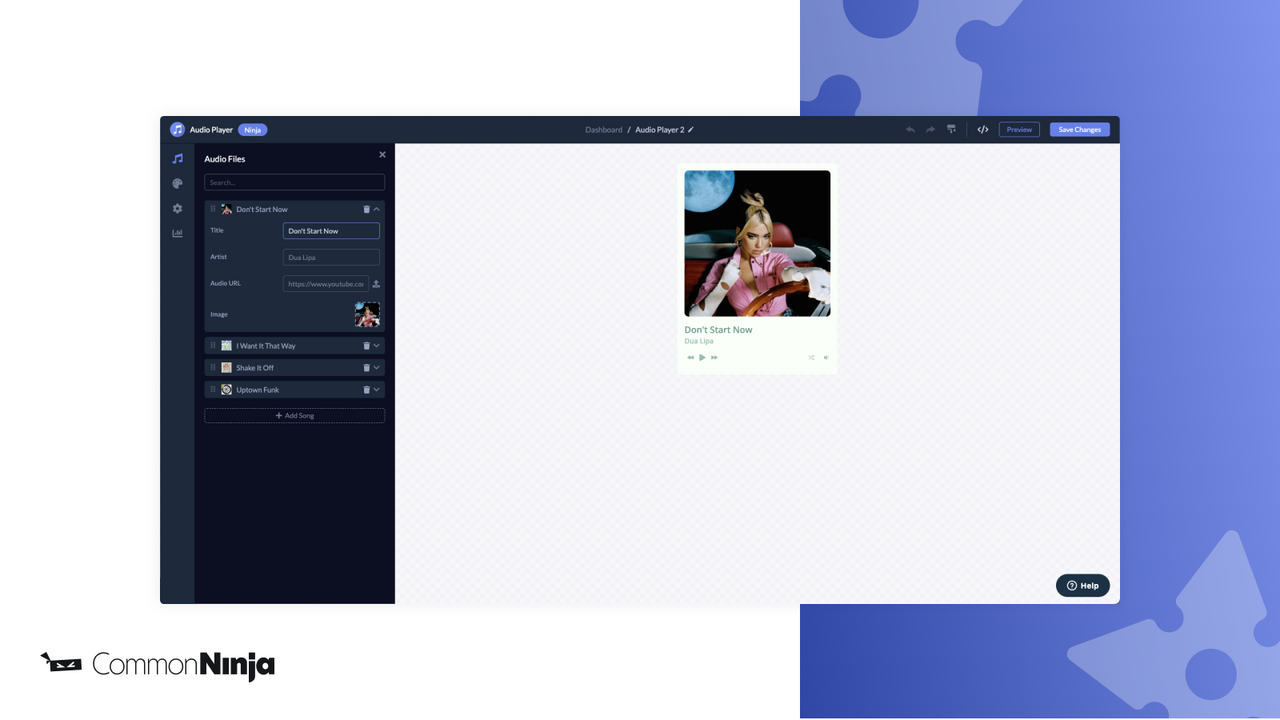Grab the drag handle for Don't Start Now

pos(213,209)
